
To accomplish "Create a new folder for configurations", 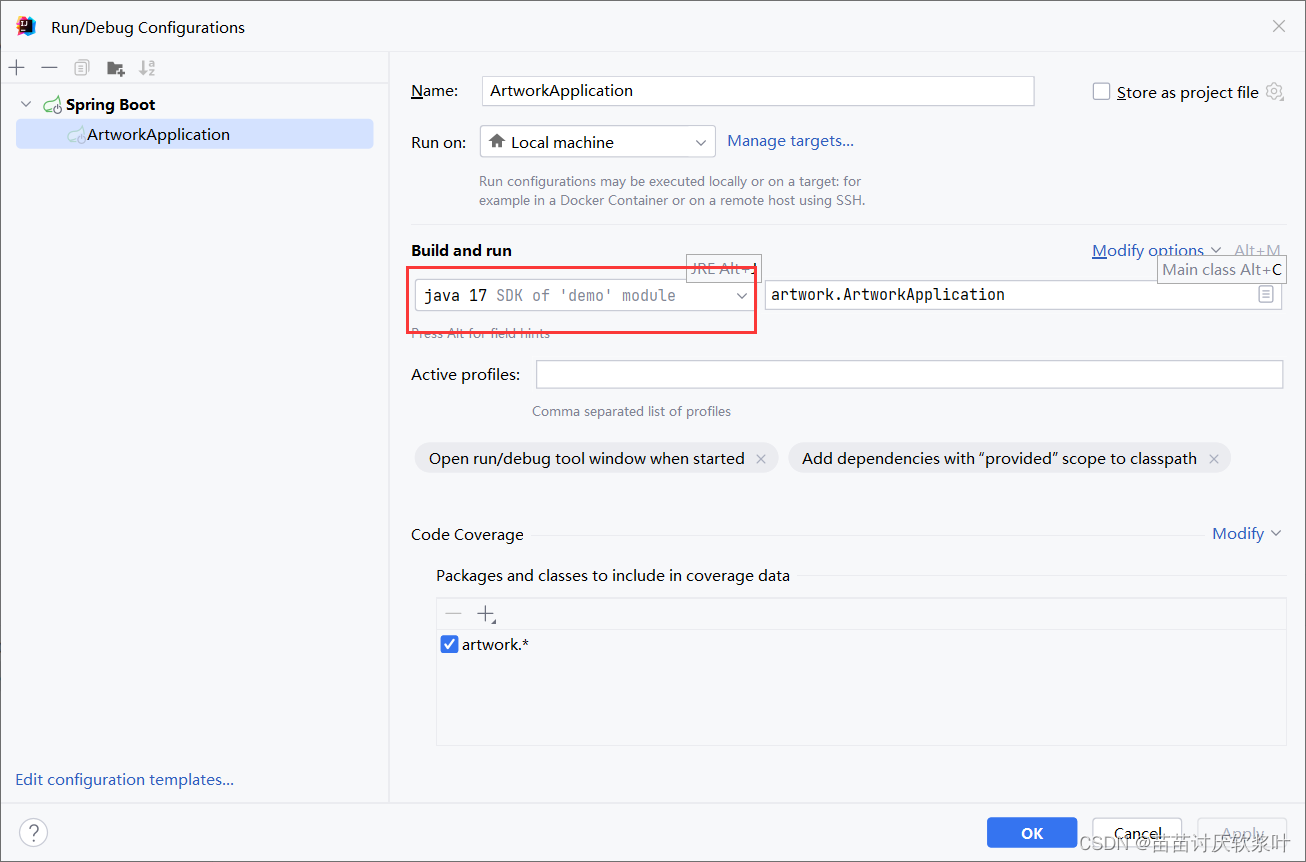I will 115,67.
